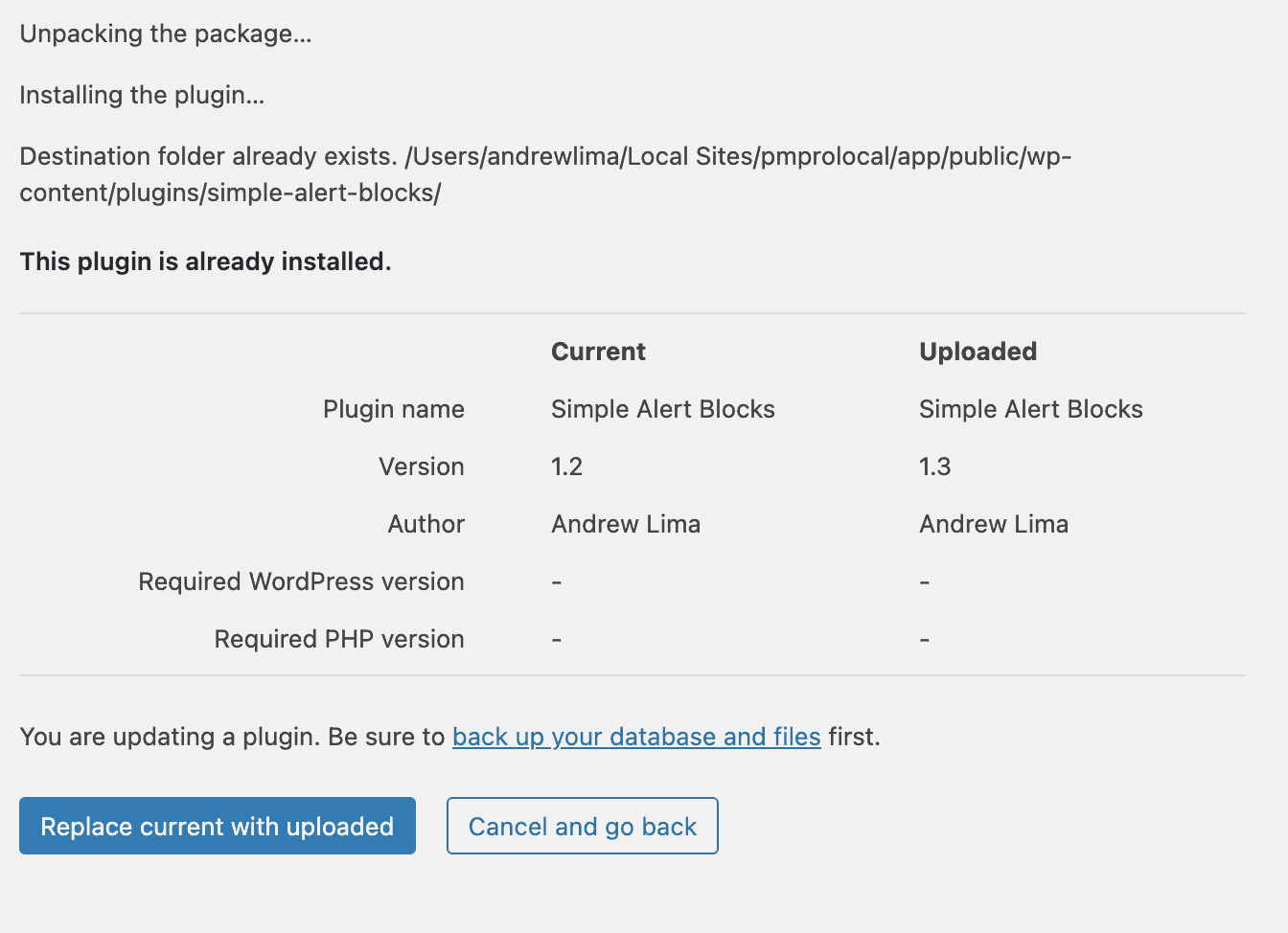Click the Cancel and go back button
Image resolution: width=1288 pixels, height=933 pixels.
pyautogui.click(x=582, y=825)
